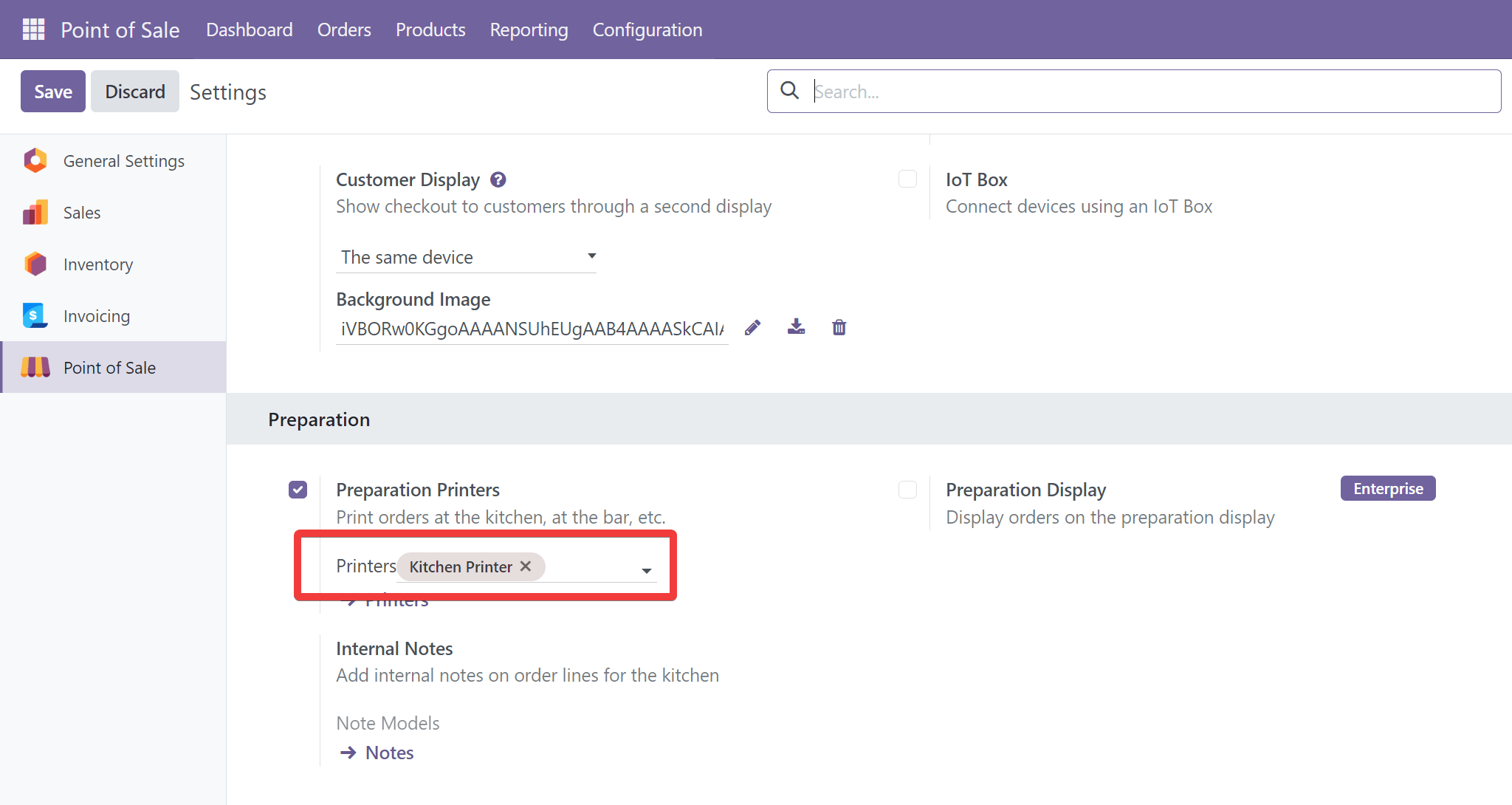The height and width of the screenshot is (805, 1512).
Task: Open Inventory settings in the sidebar
Action: click(98, 264)
